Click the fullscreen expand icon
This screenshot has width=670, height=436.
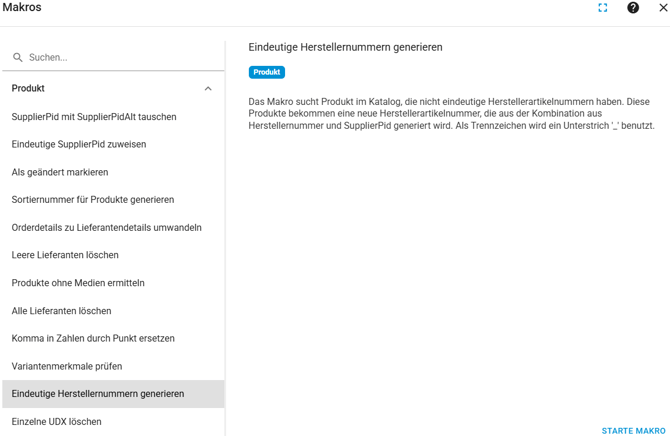coord(603,8)
